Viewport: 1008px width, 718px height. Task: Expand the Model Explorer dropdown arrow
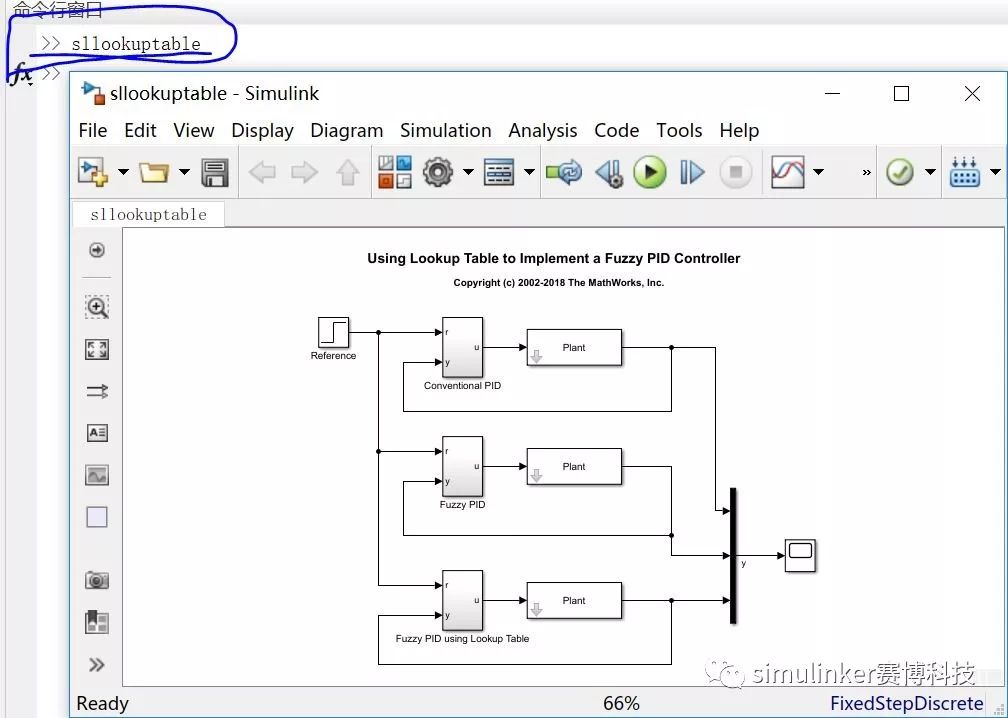530,172
